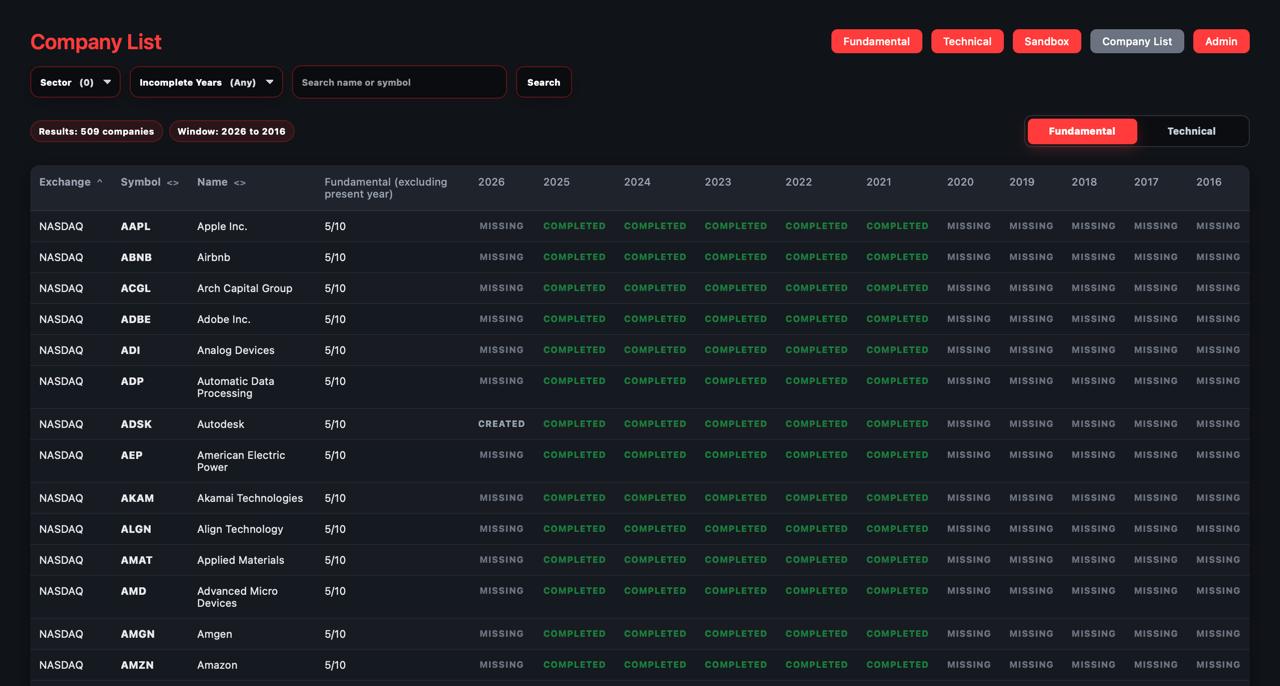Click the MISSING status for AMD 2020

click(x=969, y=591)
